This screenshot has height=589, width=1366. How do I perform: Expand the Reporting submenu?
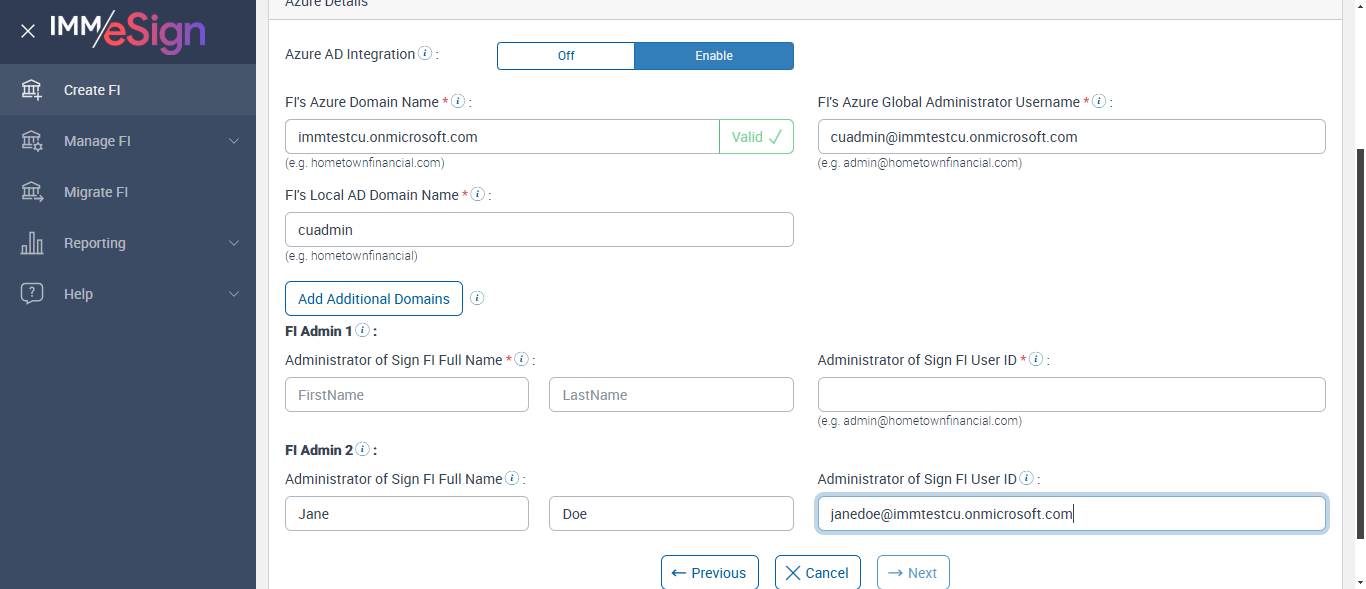coord(234,243)
